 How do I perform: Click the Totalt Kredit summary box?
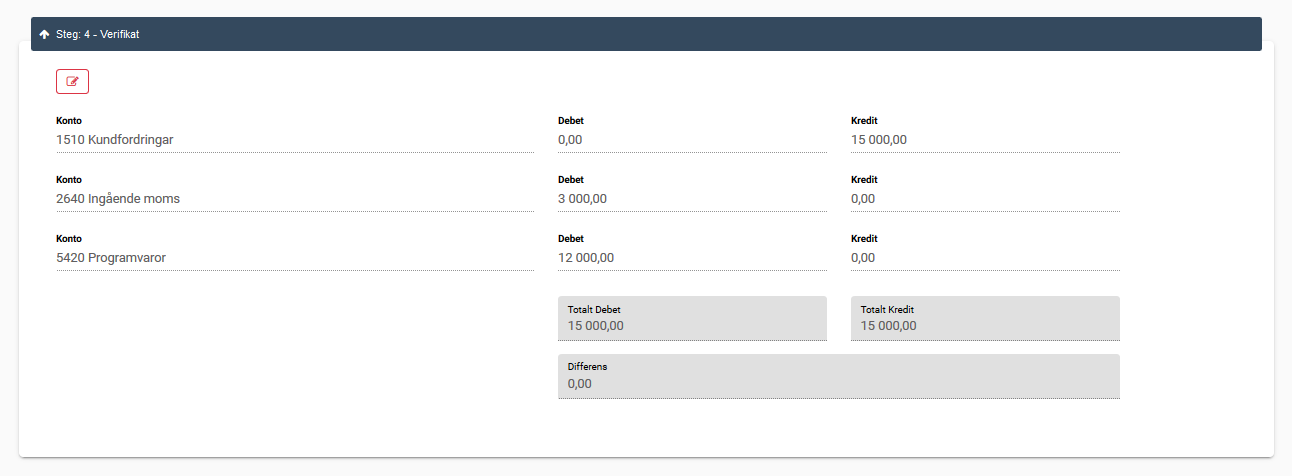point(985,318)
